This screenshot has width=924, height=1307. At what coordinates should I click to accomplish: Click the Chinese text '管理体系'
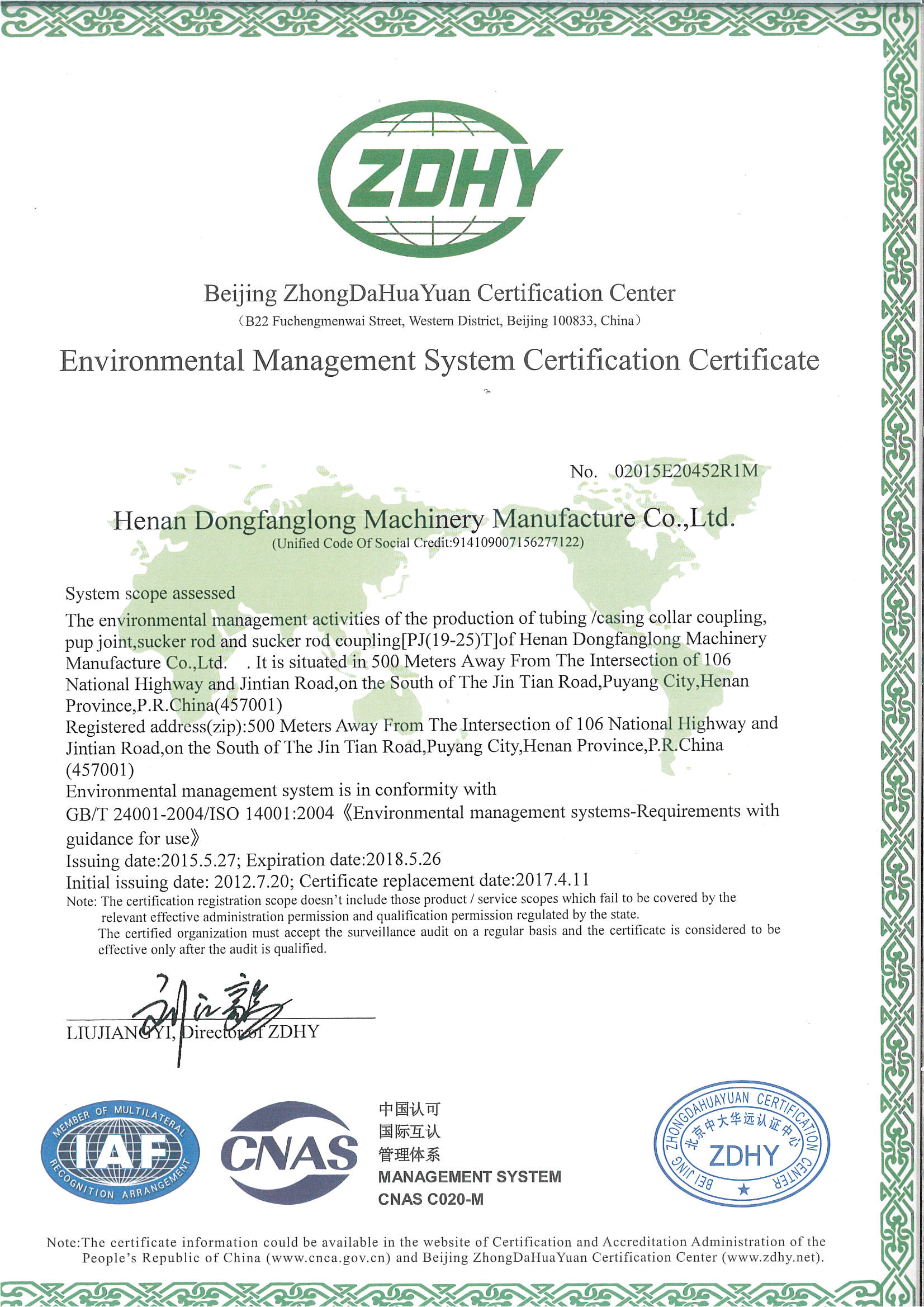pyautogui.click(x=409, y=1154)
